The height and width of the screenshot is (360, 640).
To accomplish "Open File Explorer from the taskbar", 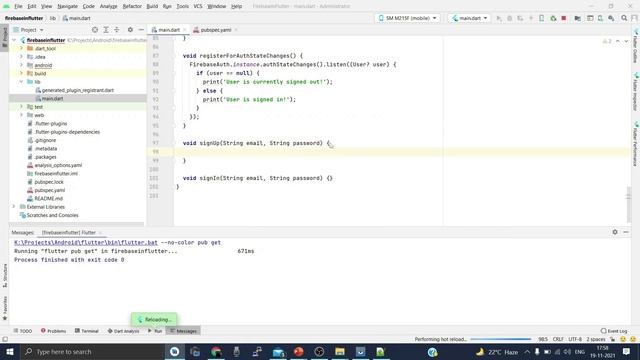I will tap(340, 351).
